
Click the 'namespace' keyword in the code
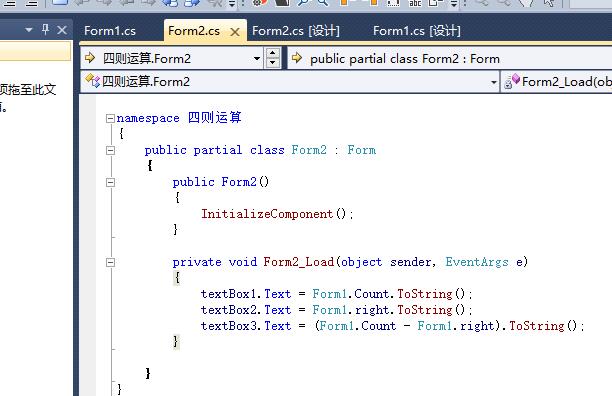[148, 118]
